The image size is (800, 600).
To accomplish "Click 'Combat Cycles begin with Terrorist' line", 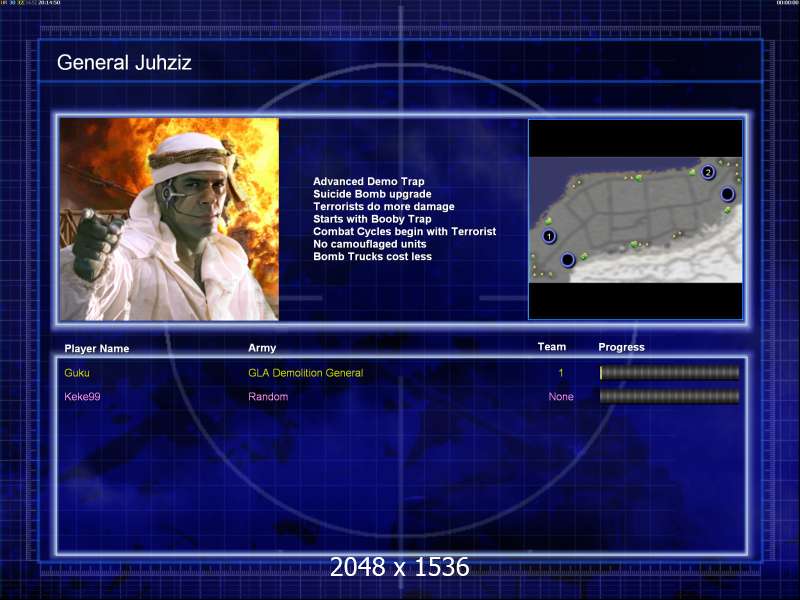I will pos(404,231).
